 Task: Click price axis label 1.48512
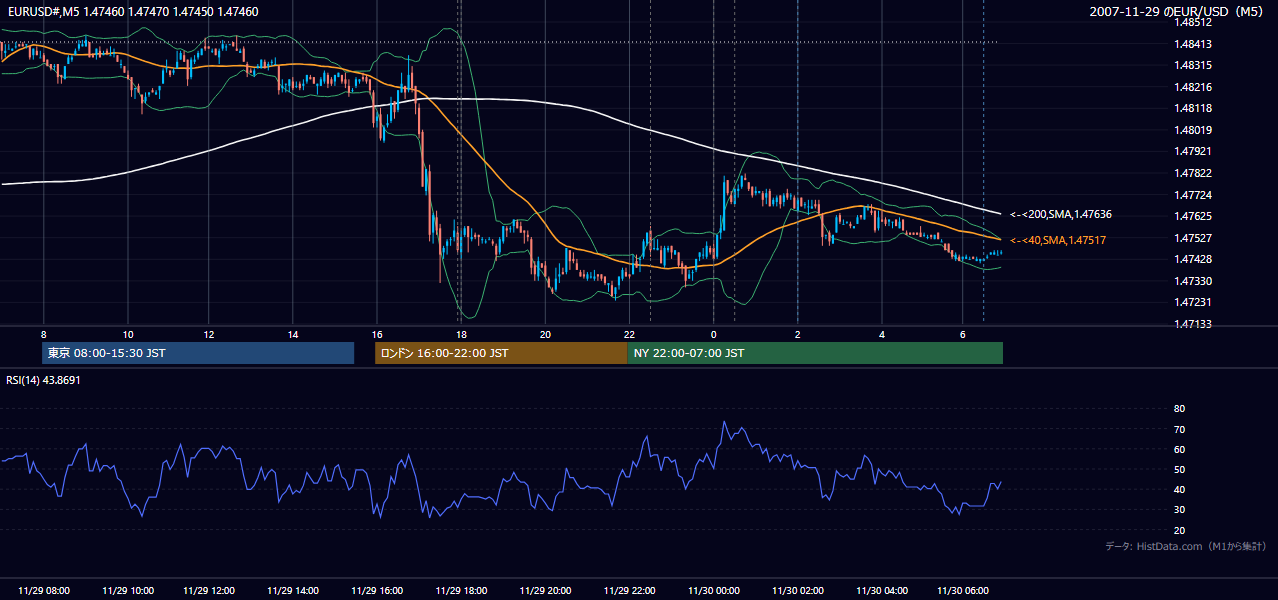tap(1193, 22)
